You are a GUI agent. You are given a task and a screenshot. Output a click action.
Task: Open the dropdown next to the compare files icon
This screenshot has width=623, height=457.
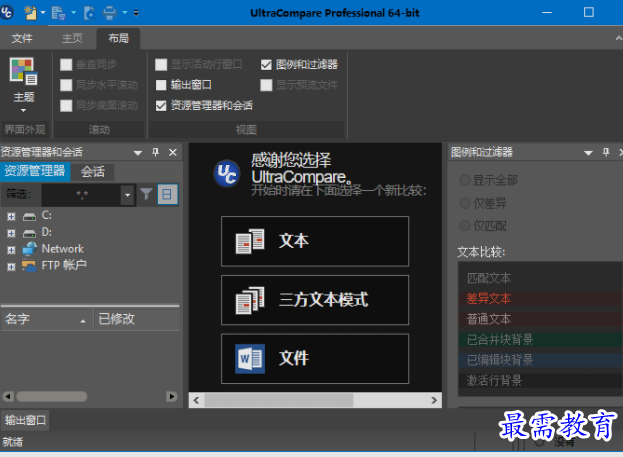tap(74, 13)
